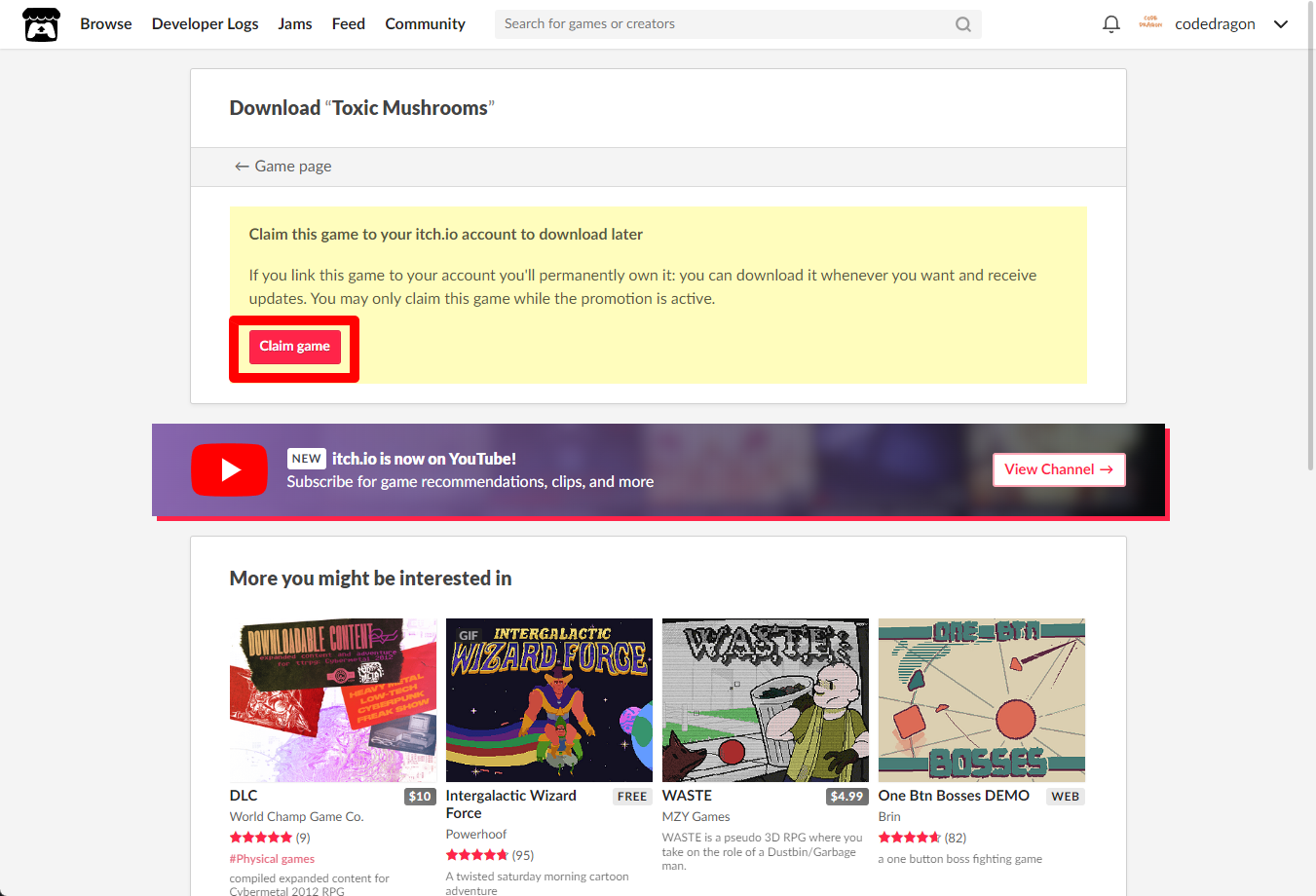Open the Powerhoof author link

pos(476,835)
